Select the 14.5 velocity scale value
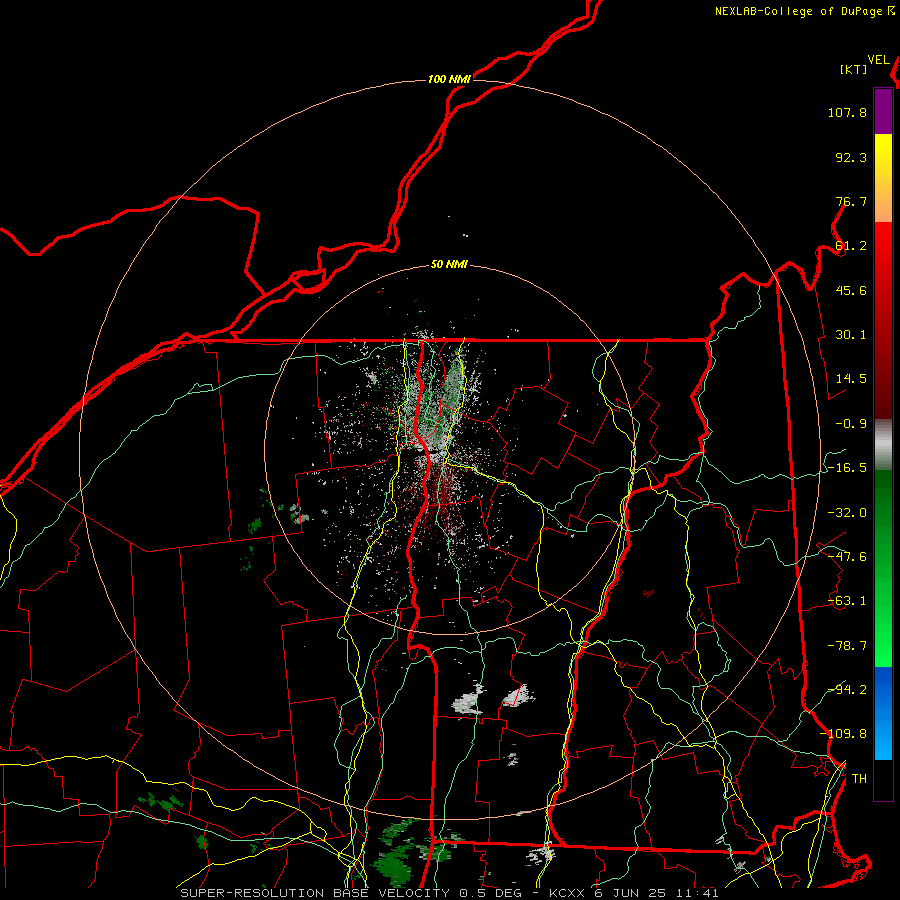Viewport: 900px width, 900px height. [x=851, y=379]
